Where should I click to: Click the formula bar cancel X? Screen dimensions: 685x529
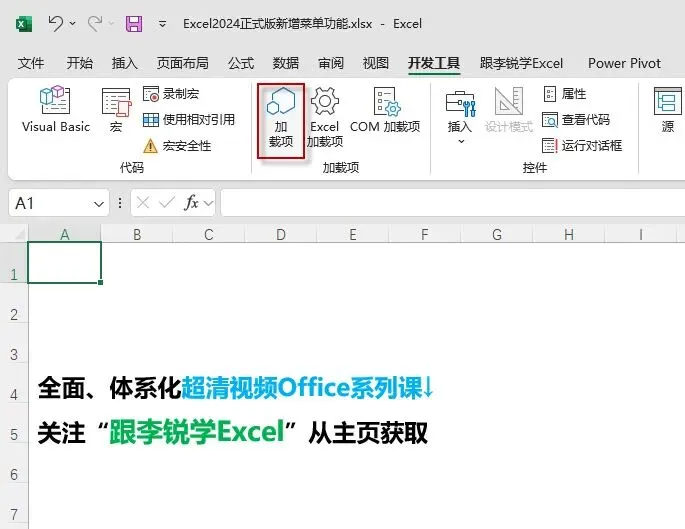click(x=143, y=203)
